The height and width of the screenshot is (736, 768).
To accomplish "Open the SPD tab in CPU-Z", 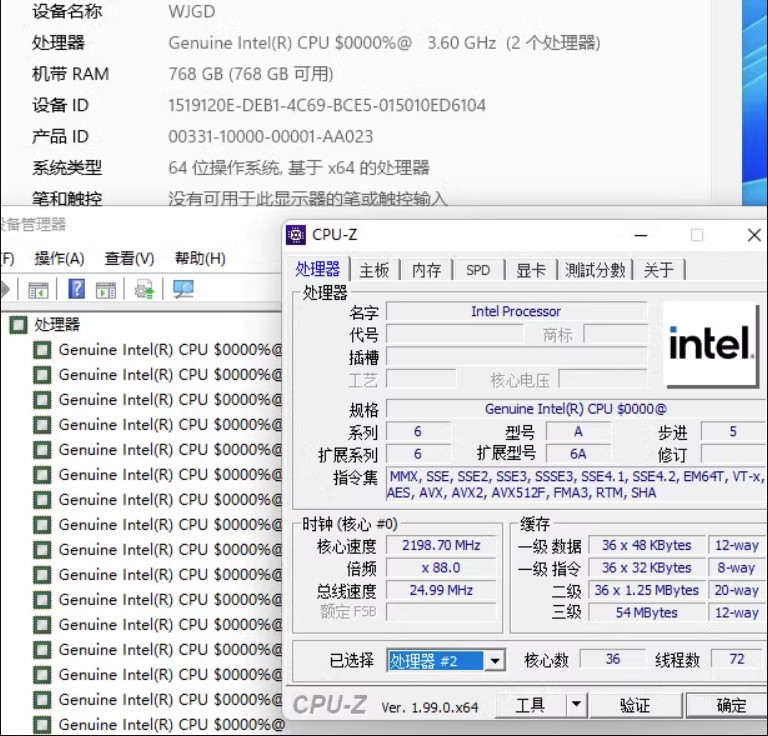I will (478, 270).
